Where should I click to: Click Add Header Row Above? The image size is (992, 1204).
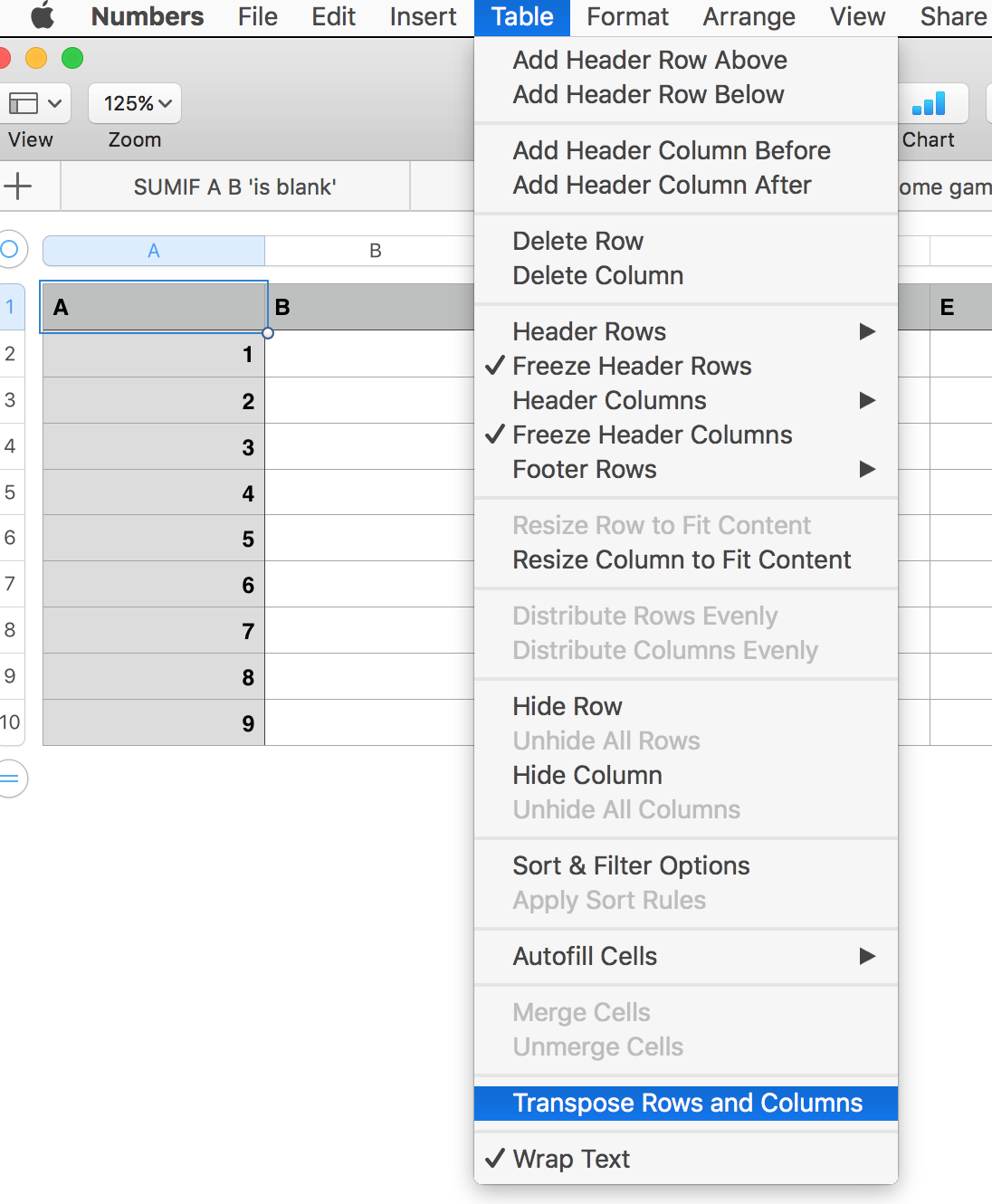[649, 60]
